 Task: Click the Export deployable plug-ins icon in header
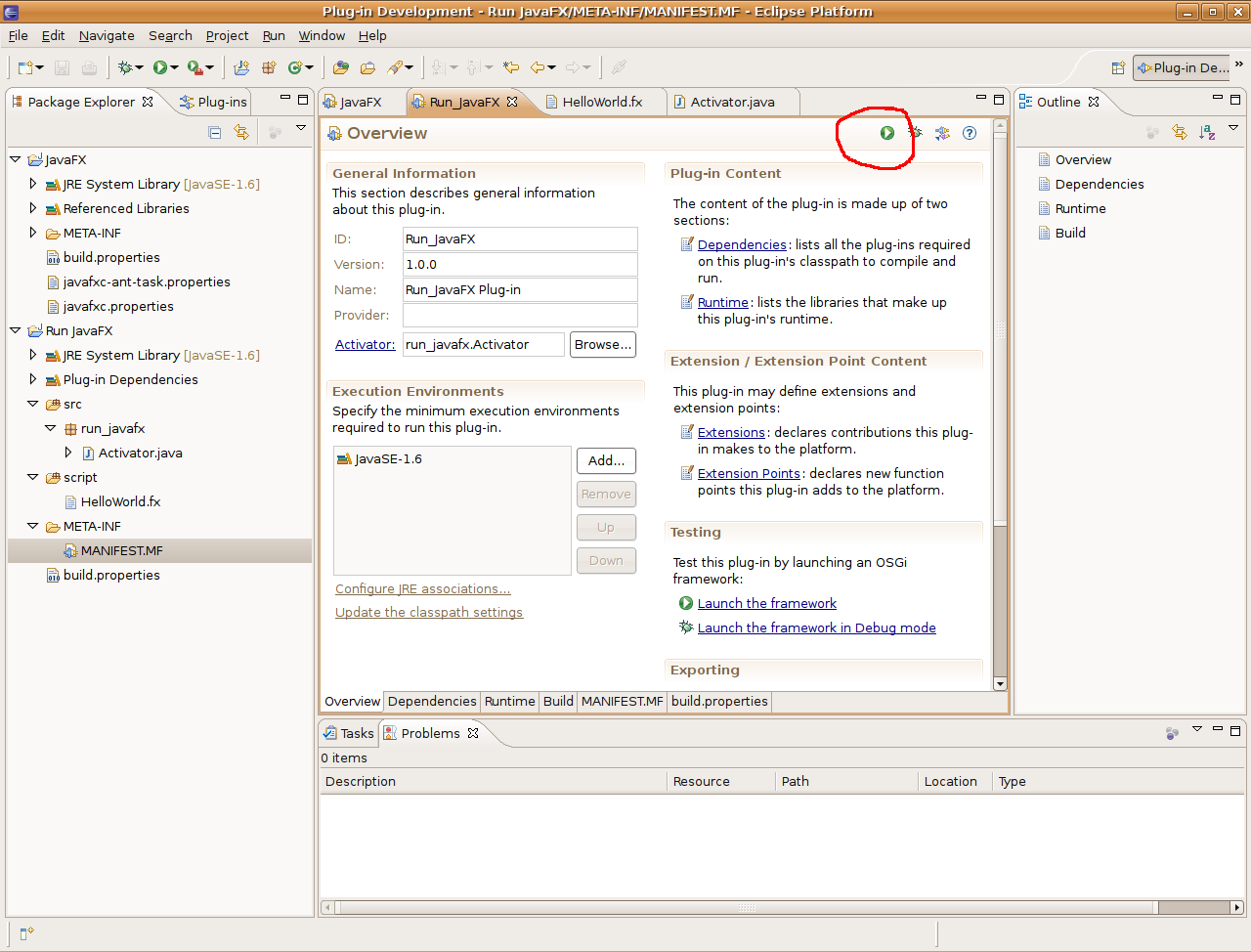942,133
